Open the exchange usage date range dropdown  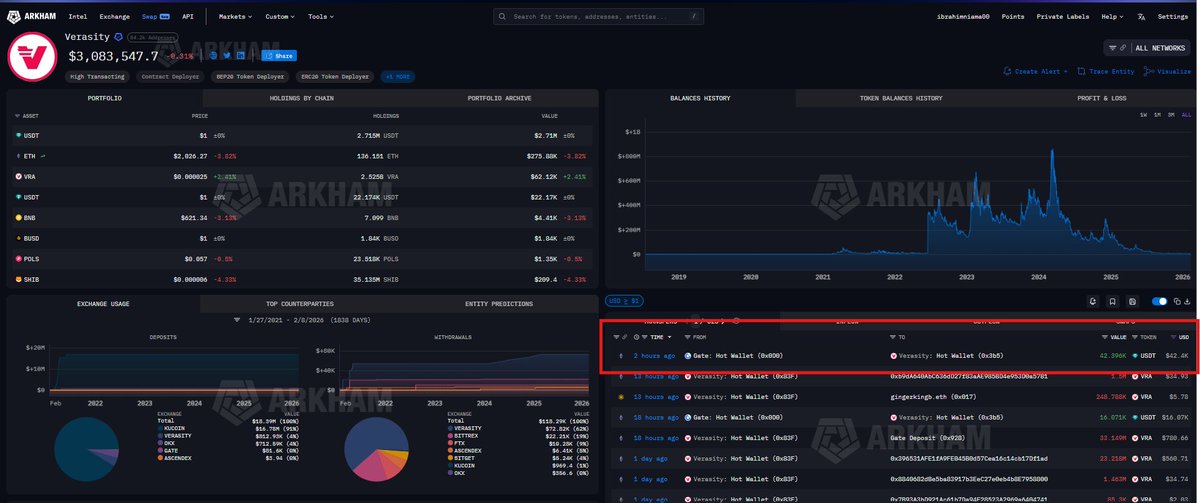301,320
